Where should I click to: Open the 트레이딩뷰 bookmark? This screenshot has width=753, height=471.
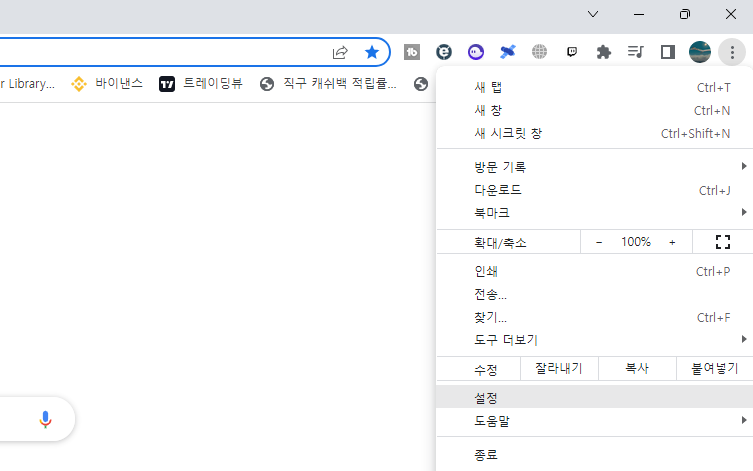[x=201, y=84]
